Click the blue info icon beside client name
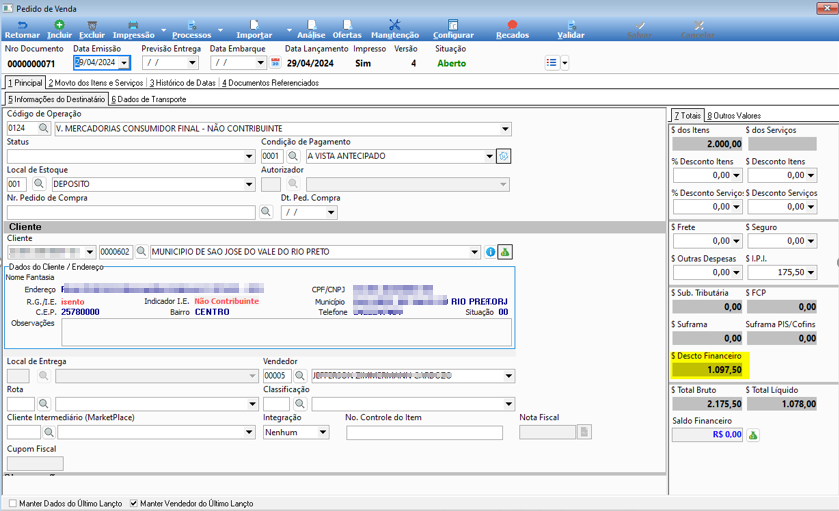The width and height of the screenshot is (839, 511). point(490,251)
